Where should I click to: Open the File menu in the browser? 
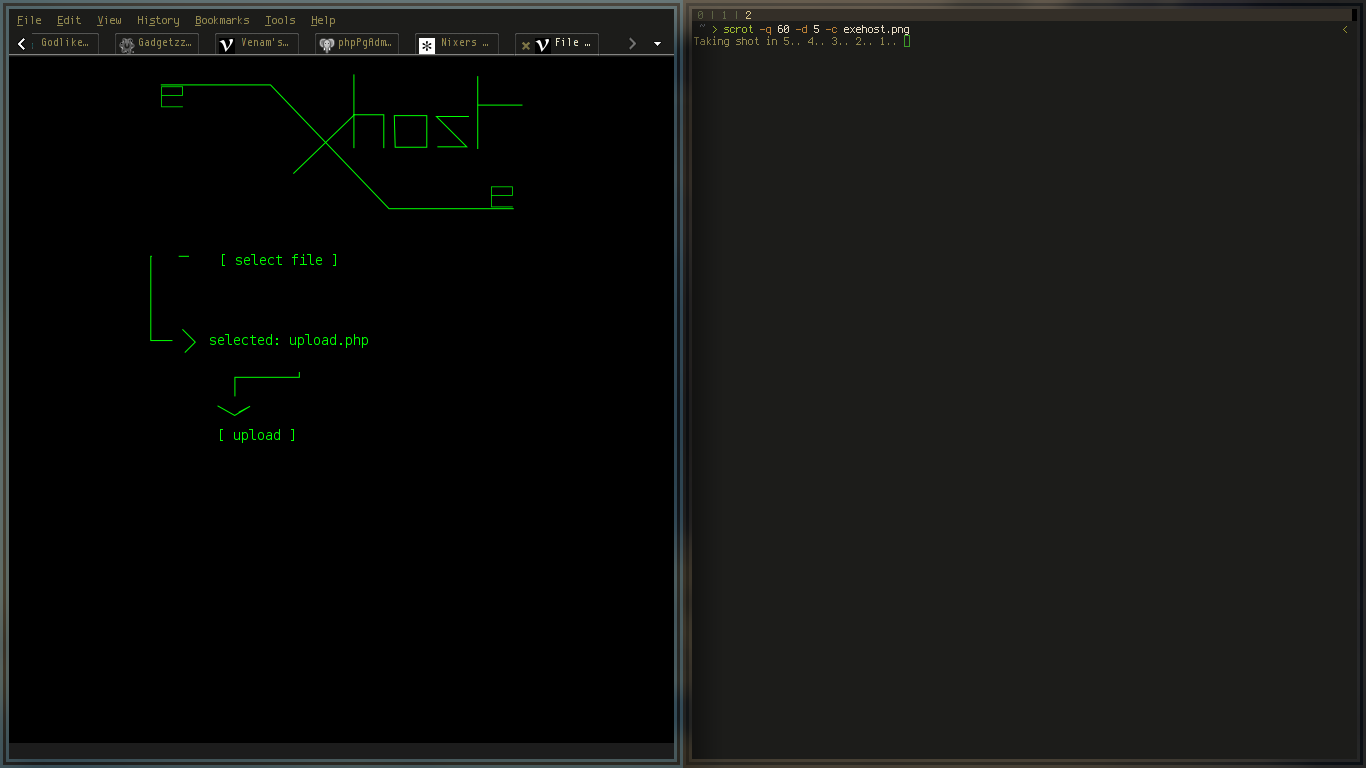click(x=29, y=20)
